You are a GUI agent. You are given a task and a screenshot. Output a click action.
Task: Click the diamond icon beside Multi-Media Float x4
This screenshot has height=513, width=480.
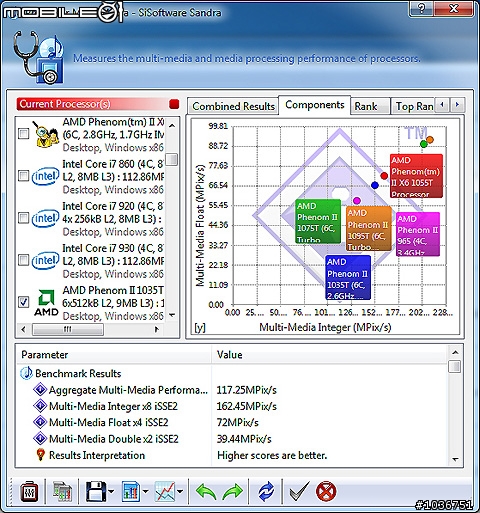[40, 422]
